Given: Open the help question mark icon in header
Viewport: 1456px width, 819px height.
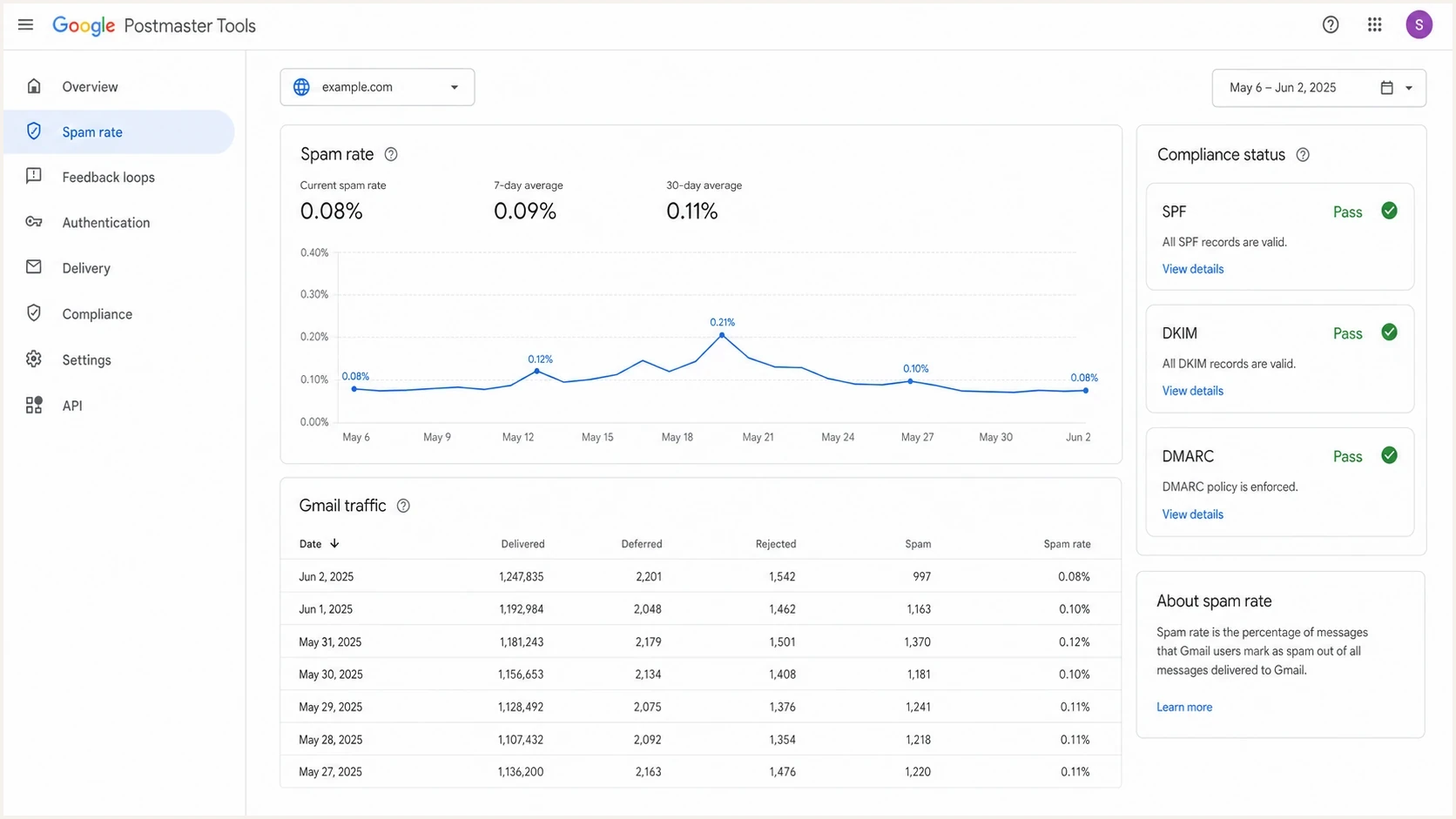Looking at the screenshot, I should pyautogui.click(x=1330, y=24).
